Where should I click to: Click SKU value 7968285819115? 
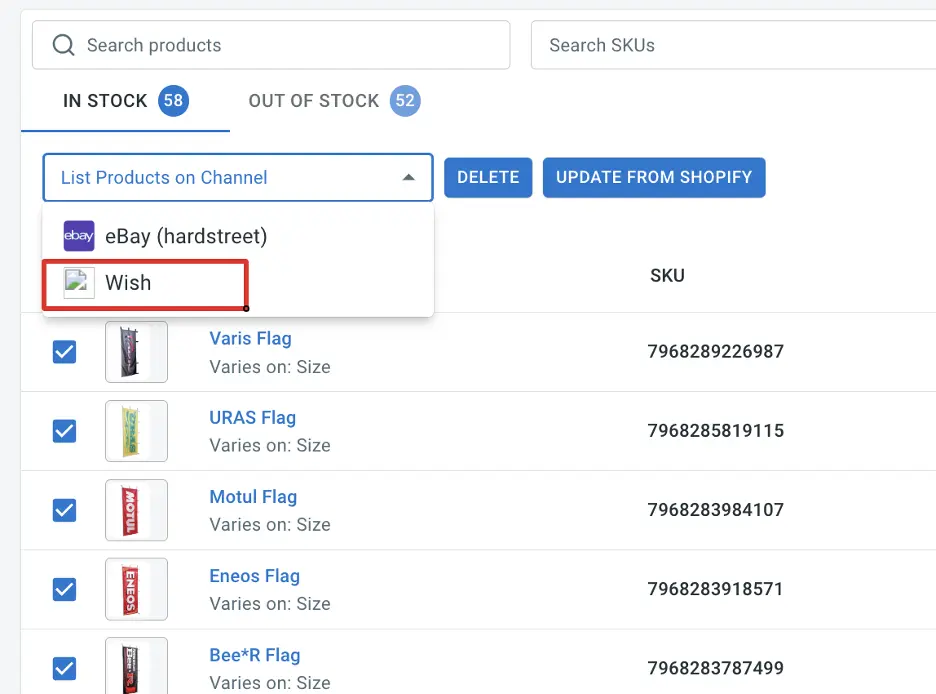715,431
